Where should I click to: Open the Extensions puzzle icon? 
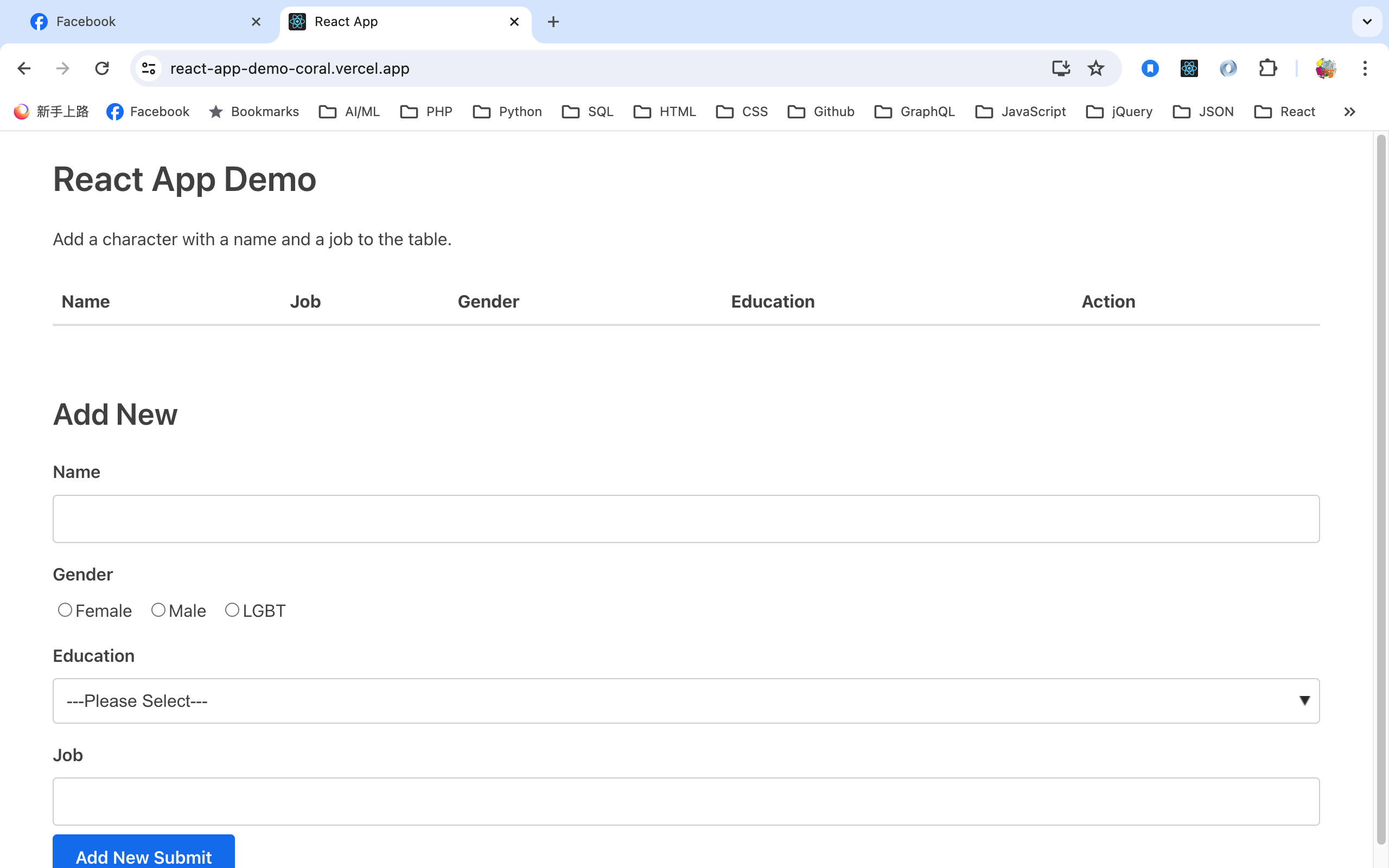(1267, 68)
